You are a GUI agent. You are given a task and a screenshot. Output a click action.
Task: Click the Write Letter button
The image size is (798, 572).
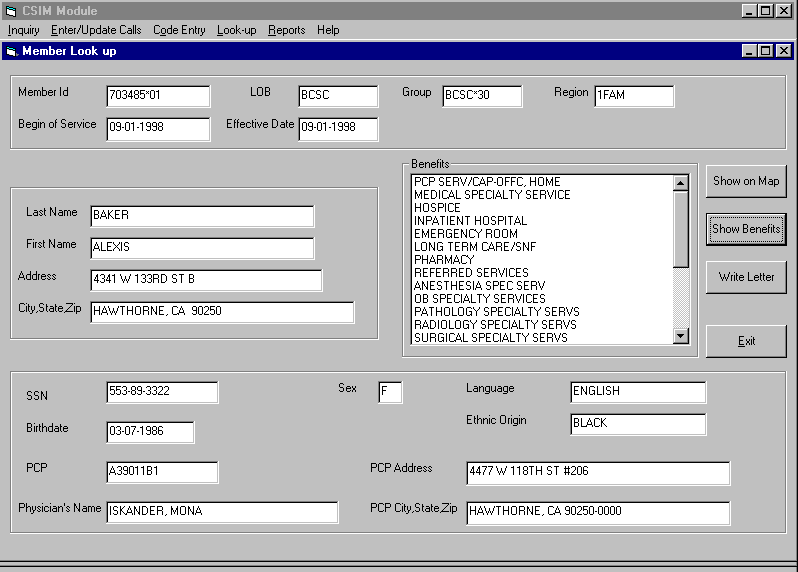click(746, 277)
